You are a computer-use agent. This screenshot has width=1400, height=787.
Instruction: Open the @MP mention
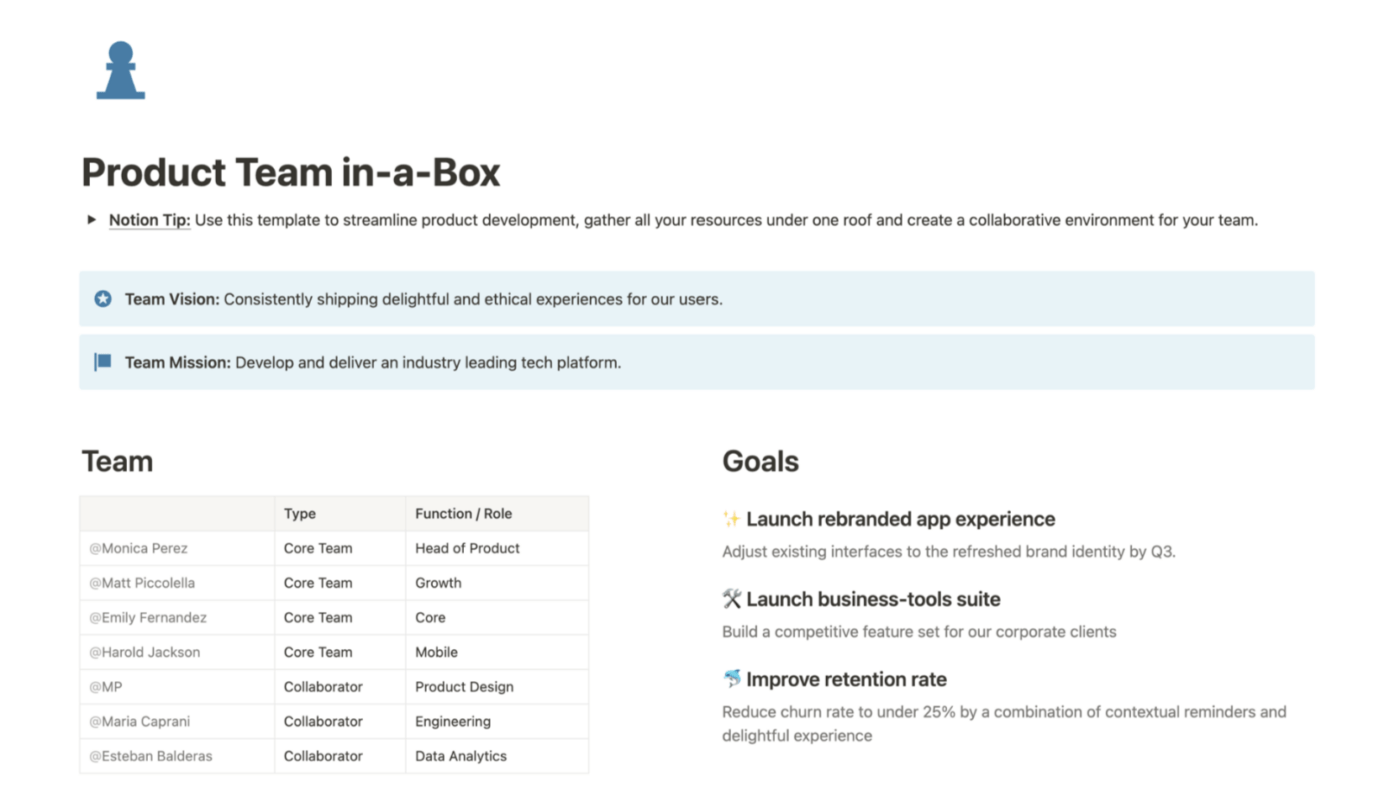[106, 687]
